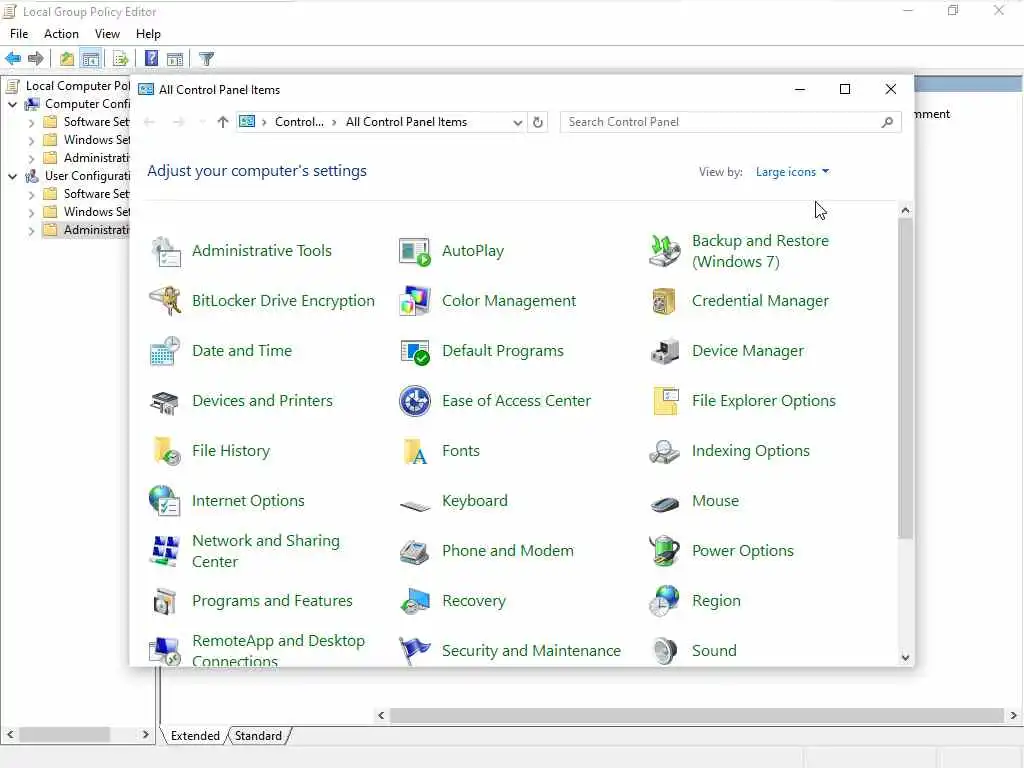
Task: Click the Group Policy Editor back arrow
Action: [x=13, y=59]
